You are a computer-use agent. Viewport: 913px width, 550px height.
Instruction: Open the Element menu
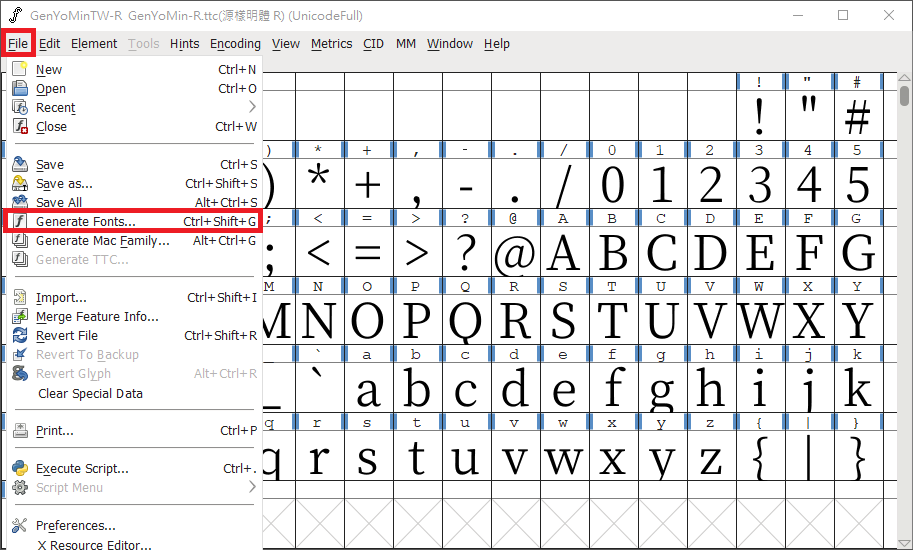click(94, 44)
